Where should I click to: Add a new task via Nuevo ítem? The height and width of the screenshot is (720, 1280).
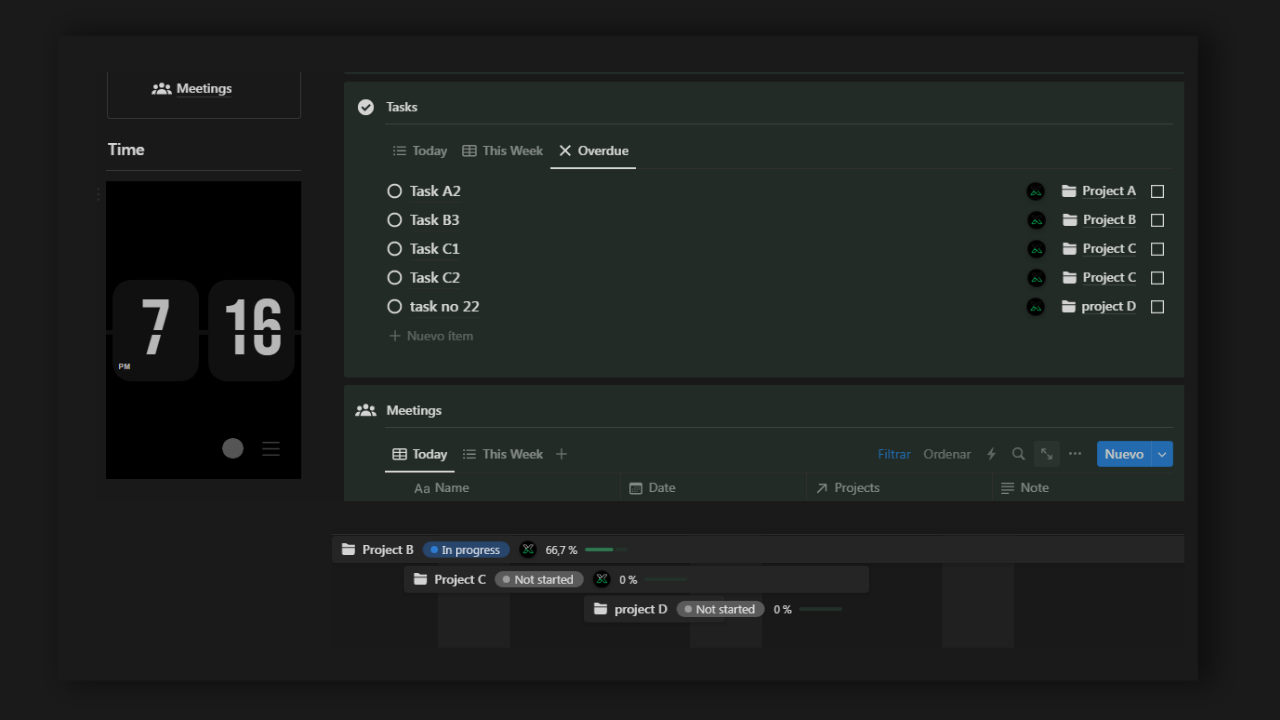coord(431,336)
